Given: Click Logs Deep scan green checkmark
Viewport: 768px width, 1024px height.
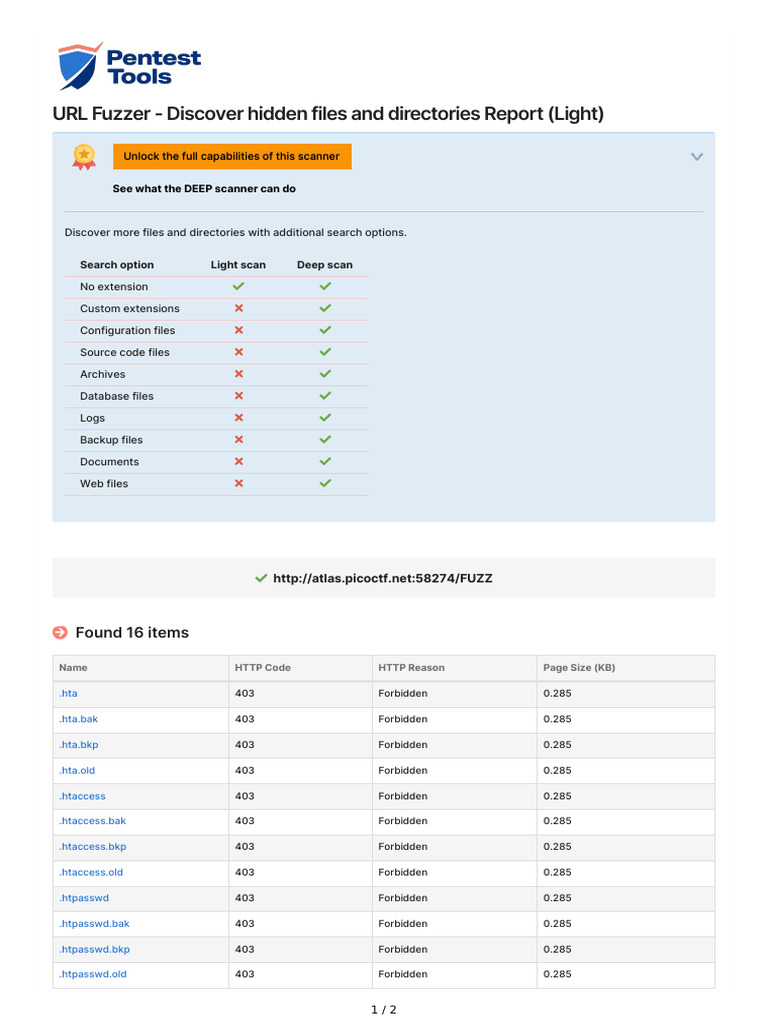Looking at the screenshot, I should tap(325, 417).
